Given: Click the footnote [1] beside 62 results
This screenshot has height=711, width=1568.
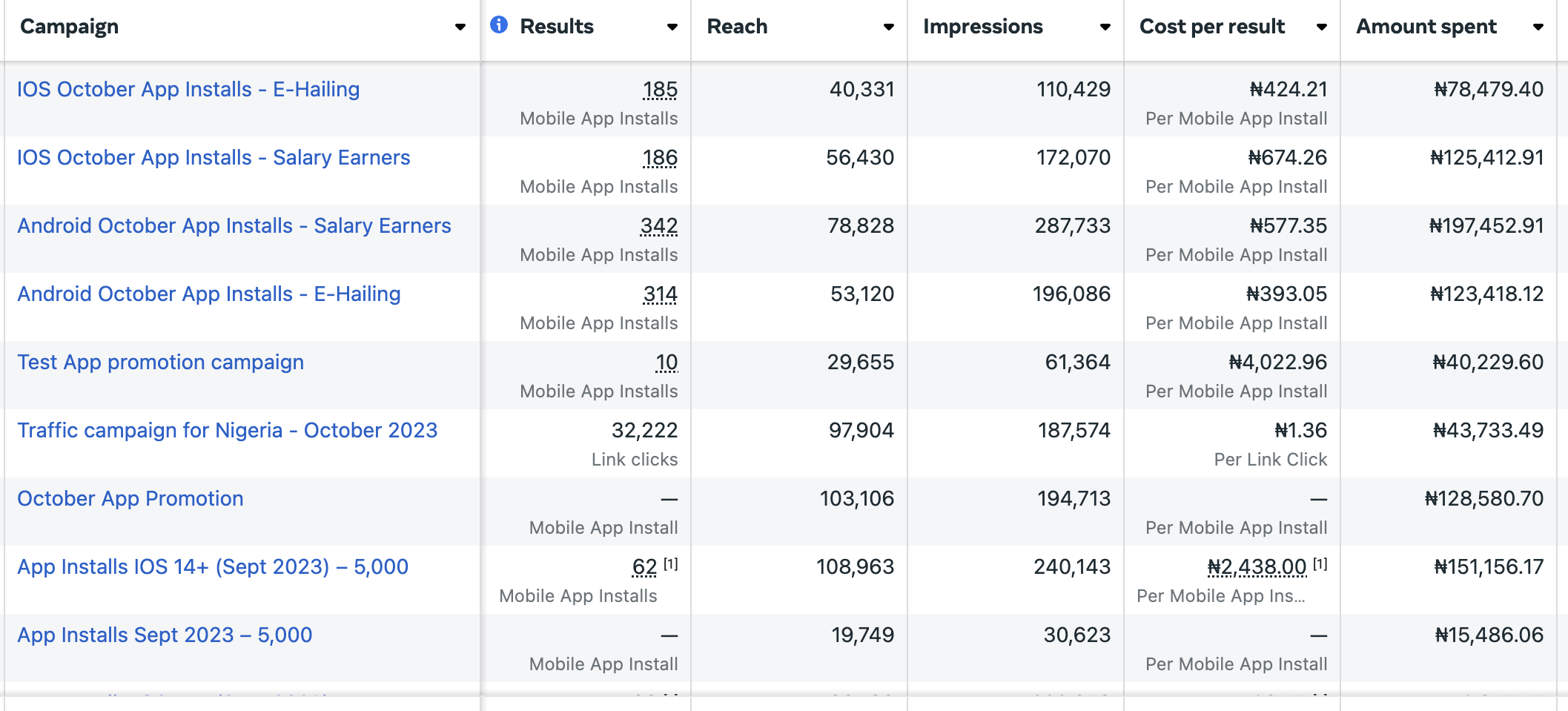Looking at the screenshot, I should pyautogui.click(x=670, y=564).
